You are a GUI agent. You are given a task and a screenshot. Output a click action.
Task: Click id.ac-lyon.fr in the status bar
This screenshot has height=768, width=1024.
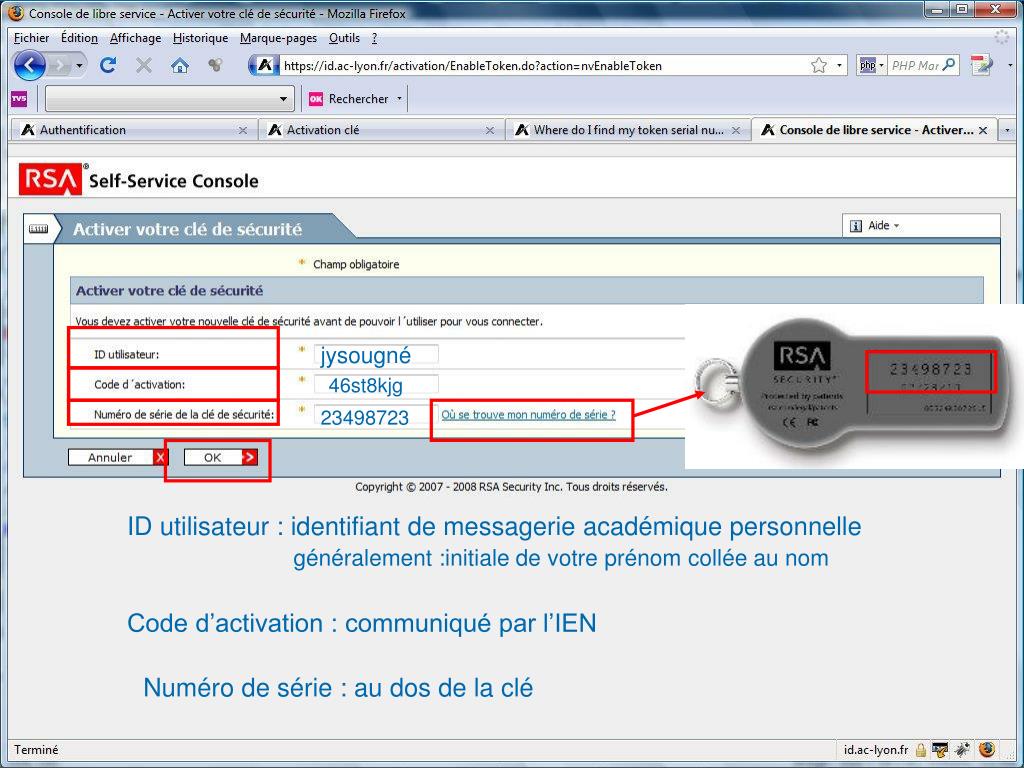tap(875, 750)
